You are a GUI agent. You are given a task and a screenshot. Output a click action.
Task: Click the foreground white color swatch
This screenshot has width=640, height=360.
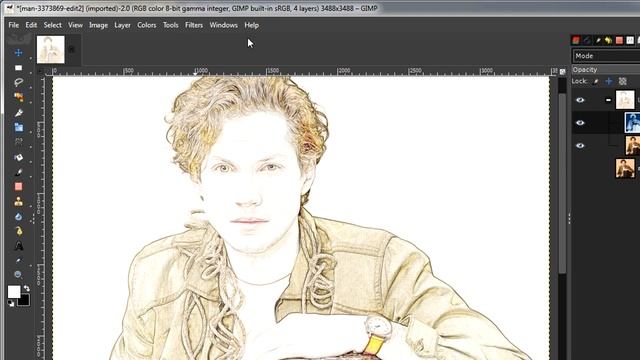13,291
